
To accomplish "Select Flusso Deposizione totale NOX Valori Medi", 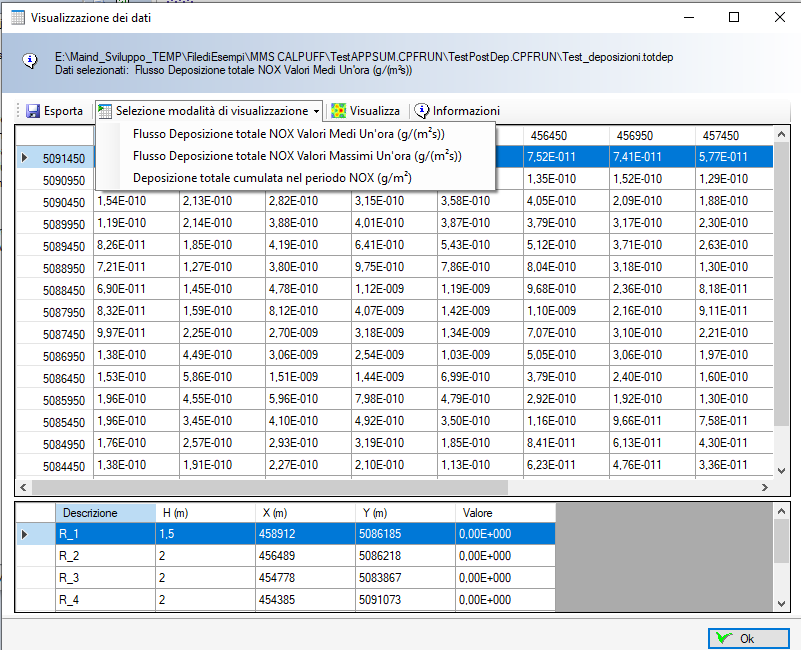I will [289, 134].
